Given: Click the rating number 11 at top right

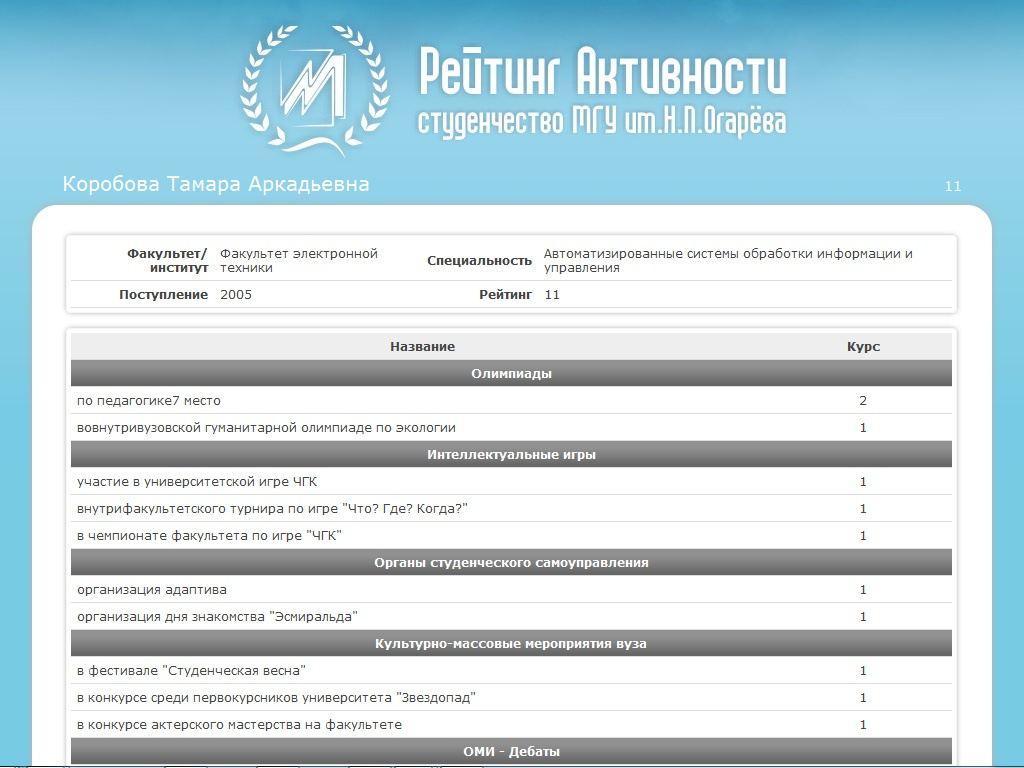Looking at the screenshot, I should click(952, 186).
